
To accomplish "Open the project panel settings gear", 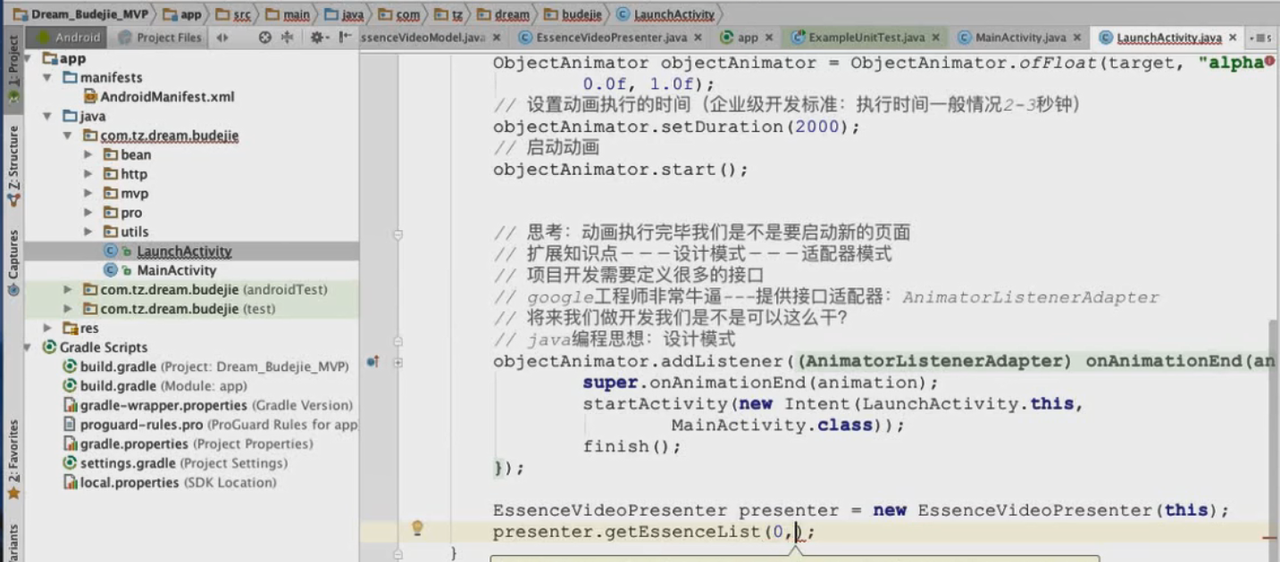I will 318,37.
